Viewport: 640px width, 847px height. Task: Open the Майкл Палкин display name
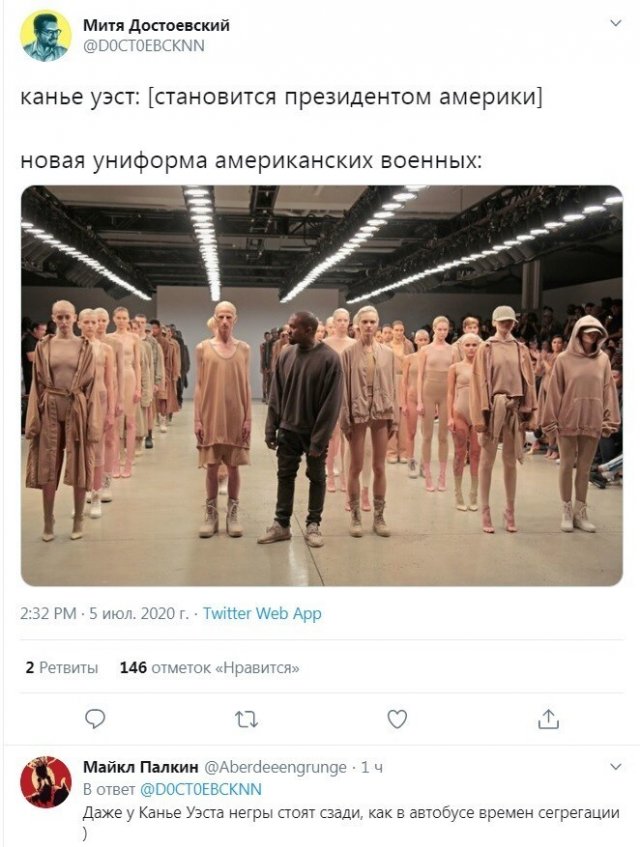tap(140, 767)
